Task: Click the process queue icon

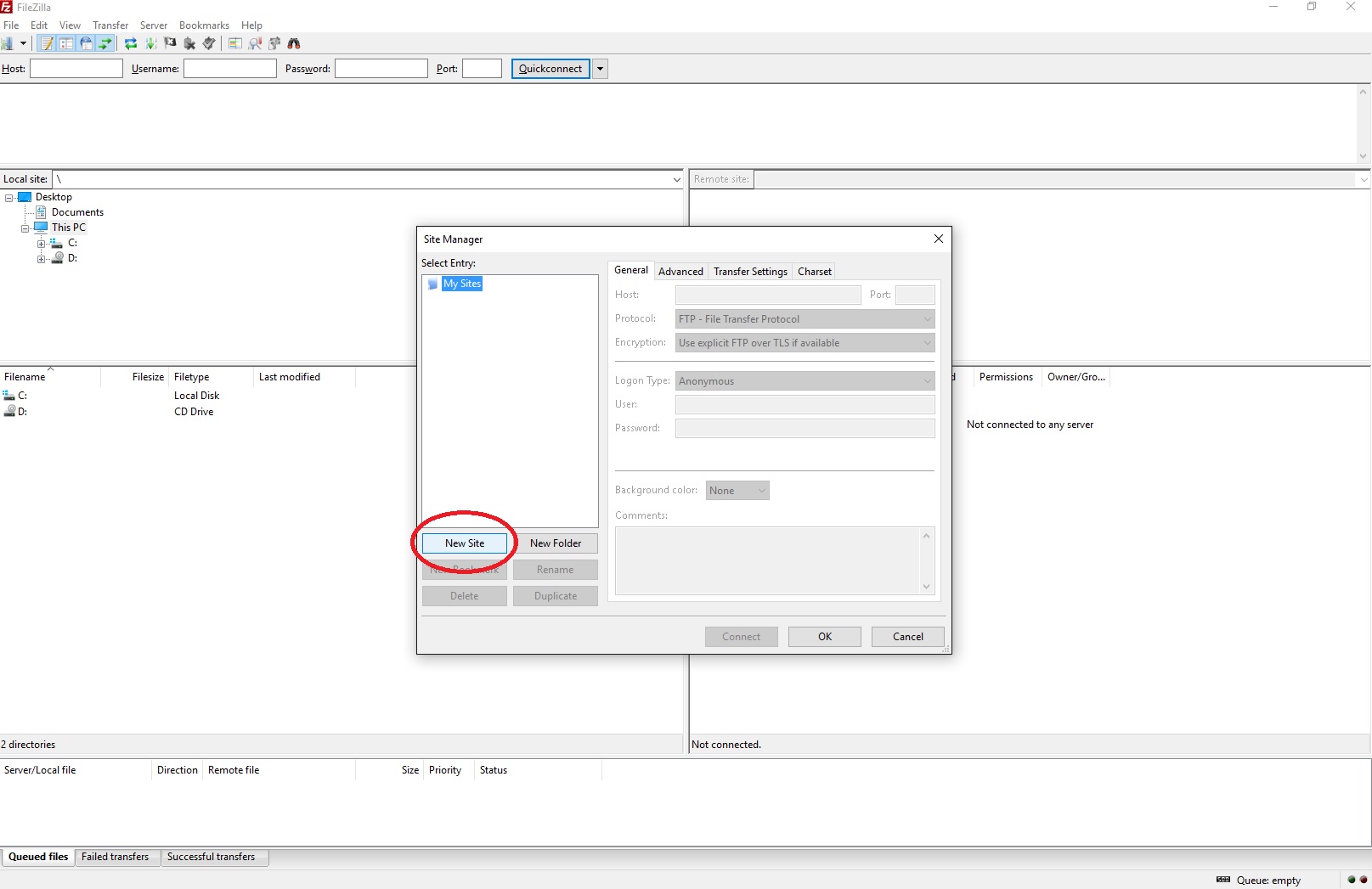Action: 150,43
